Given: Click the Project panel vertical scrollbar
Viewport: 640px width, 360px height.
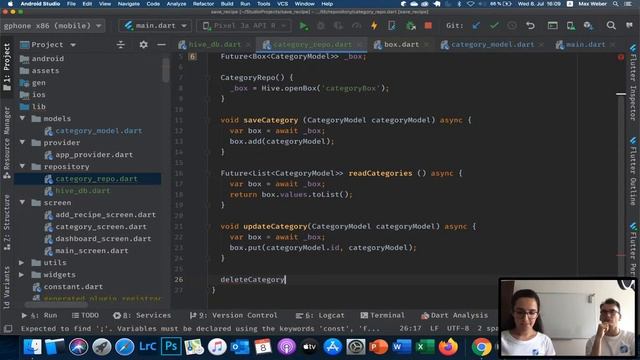Looking at the screenshot, I should (166, 70).
